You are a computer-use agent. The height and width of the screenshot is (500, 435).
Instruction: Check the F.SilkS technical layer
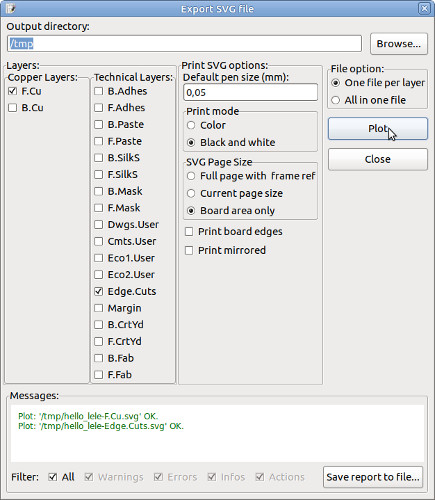pos(98,174)
